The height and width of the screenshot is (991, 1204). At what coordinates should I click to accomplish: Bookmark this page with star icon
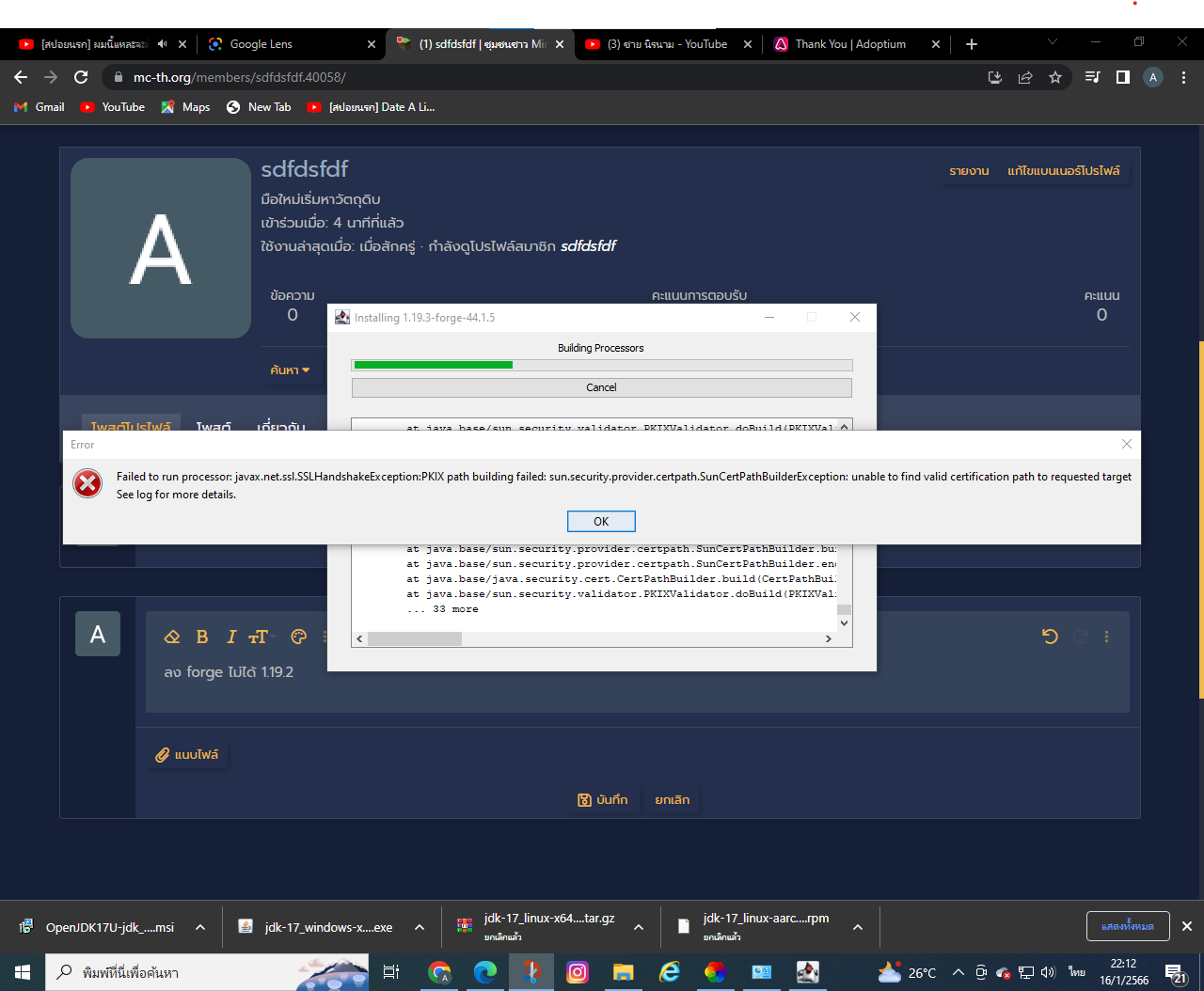point(1055,77)
